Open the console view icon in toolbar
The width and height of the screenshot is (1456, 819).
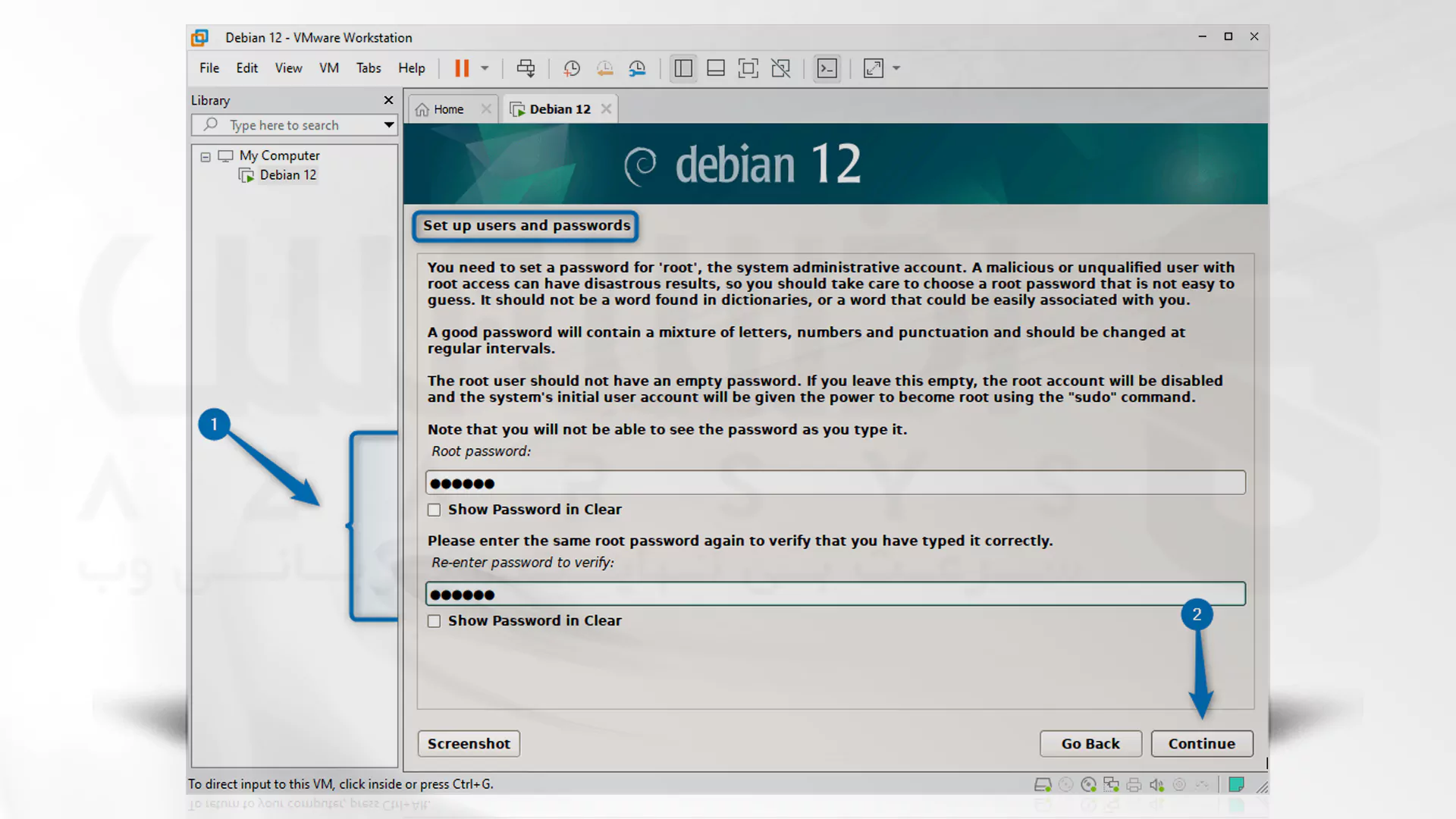827,68
